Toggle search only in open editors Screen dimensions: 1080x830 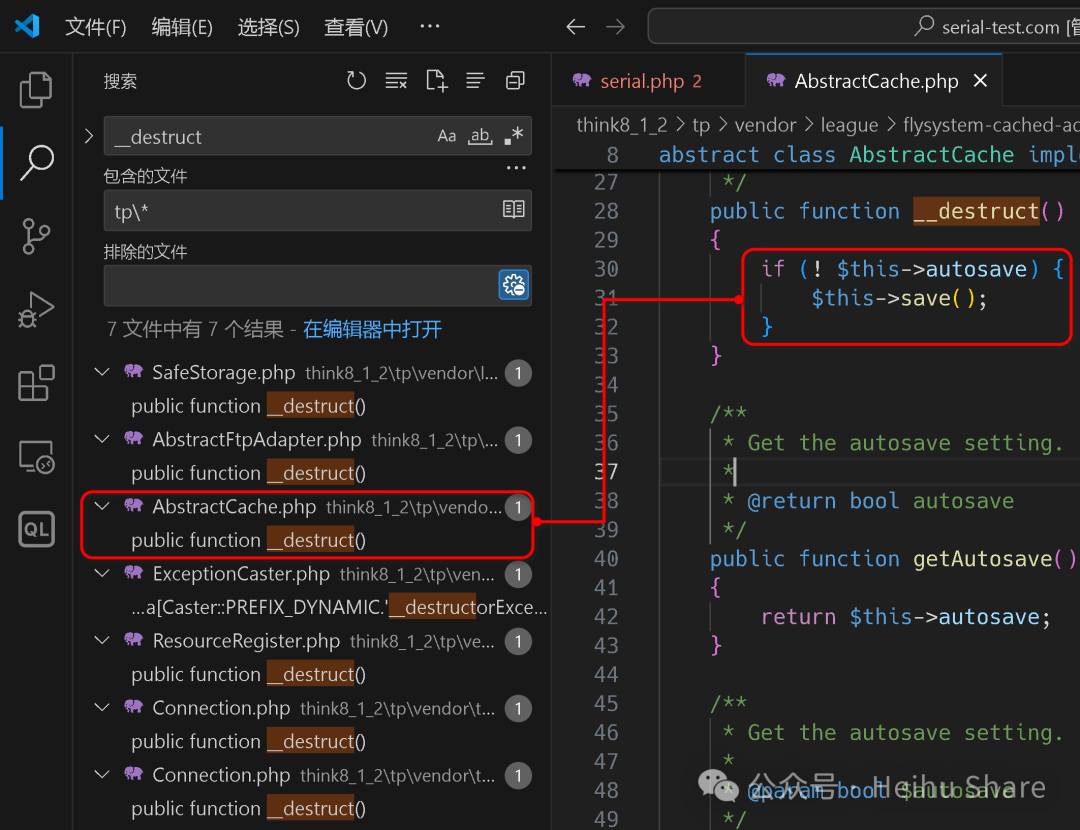[513, 209]
